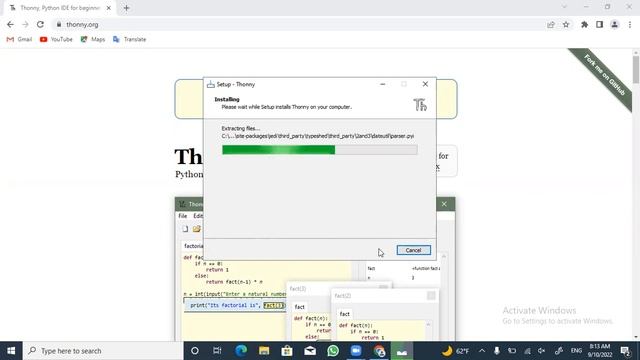Screen dimensions: 640x360
Task: Close the Setup - Thonny dialog
Action: point(425,84)
